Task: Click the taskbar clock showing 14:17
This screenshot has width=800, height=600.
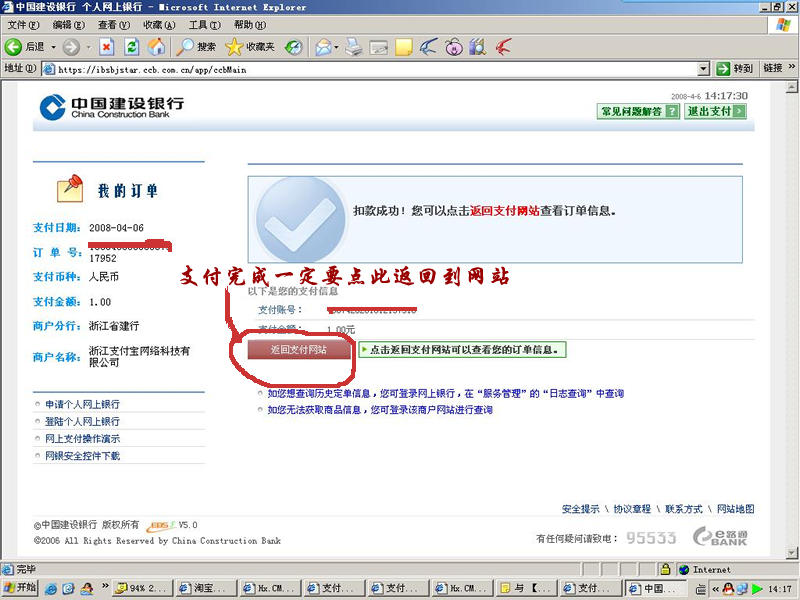Action: [780, 589]
